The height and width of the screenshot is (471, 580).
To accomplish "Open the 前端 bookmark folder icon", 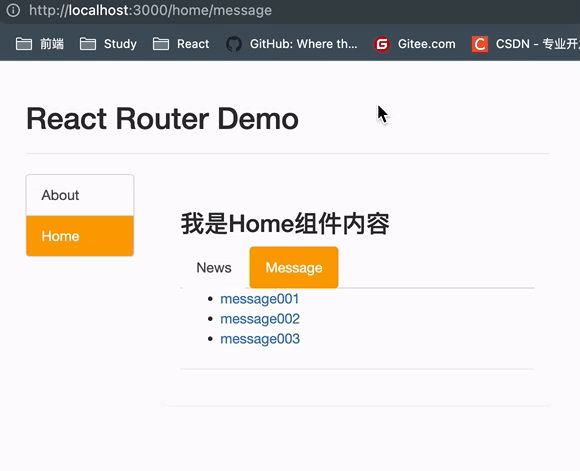I will point(24,44).
